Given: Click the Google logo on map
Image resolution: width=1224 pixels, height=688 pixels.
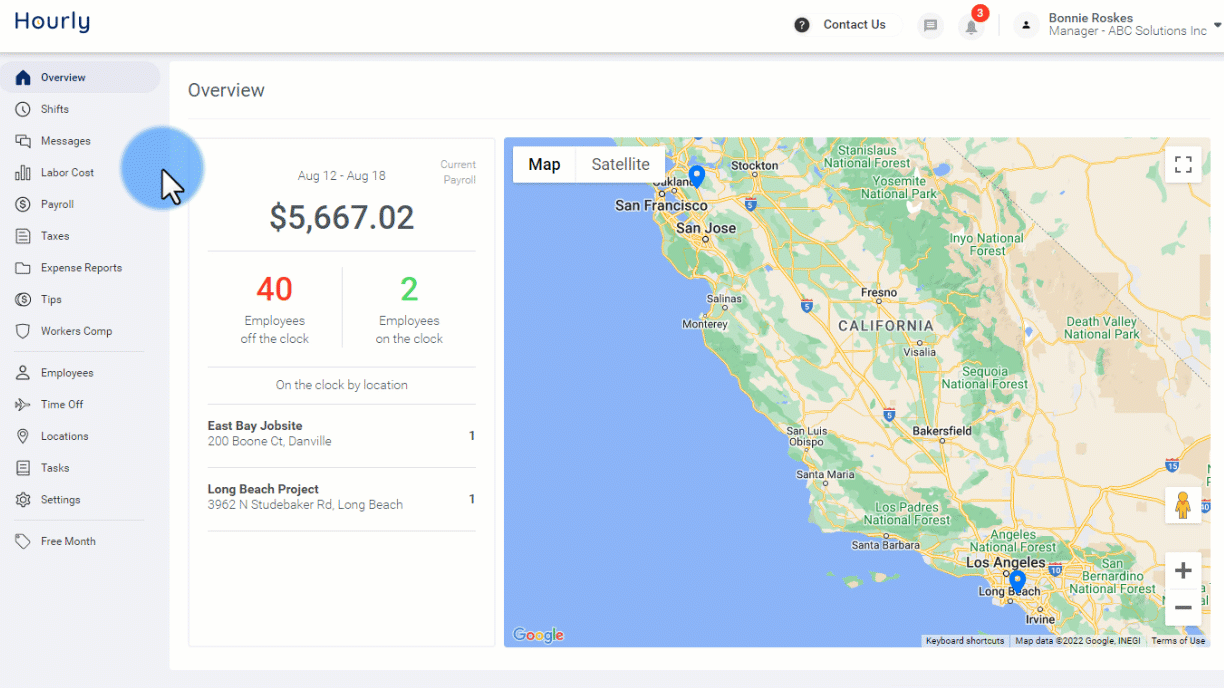Looking at the screenshot, I should pyautogui.click(x=538, y=635).
